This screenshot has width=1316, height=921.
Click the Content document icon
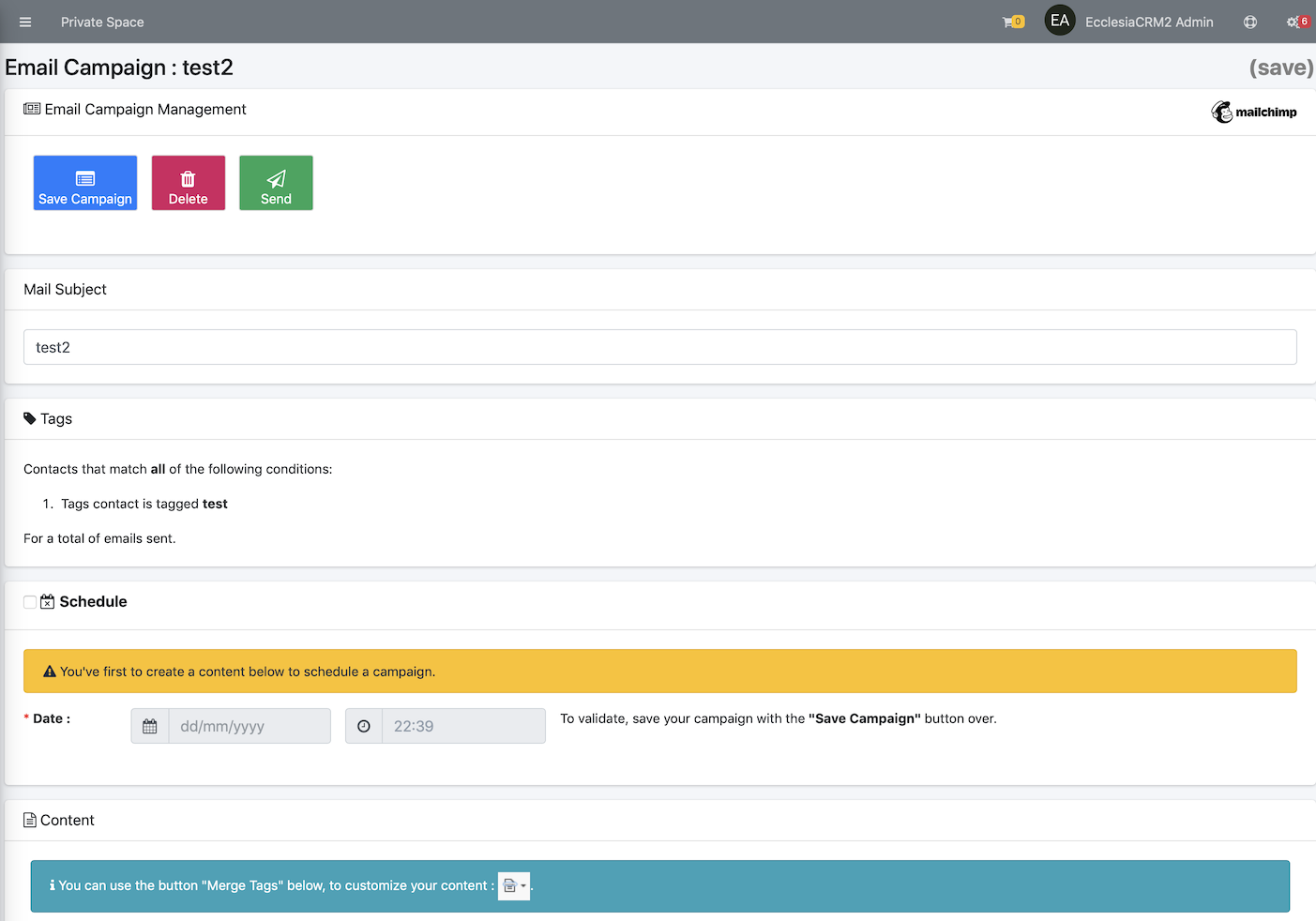(x=30, y=820)
